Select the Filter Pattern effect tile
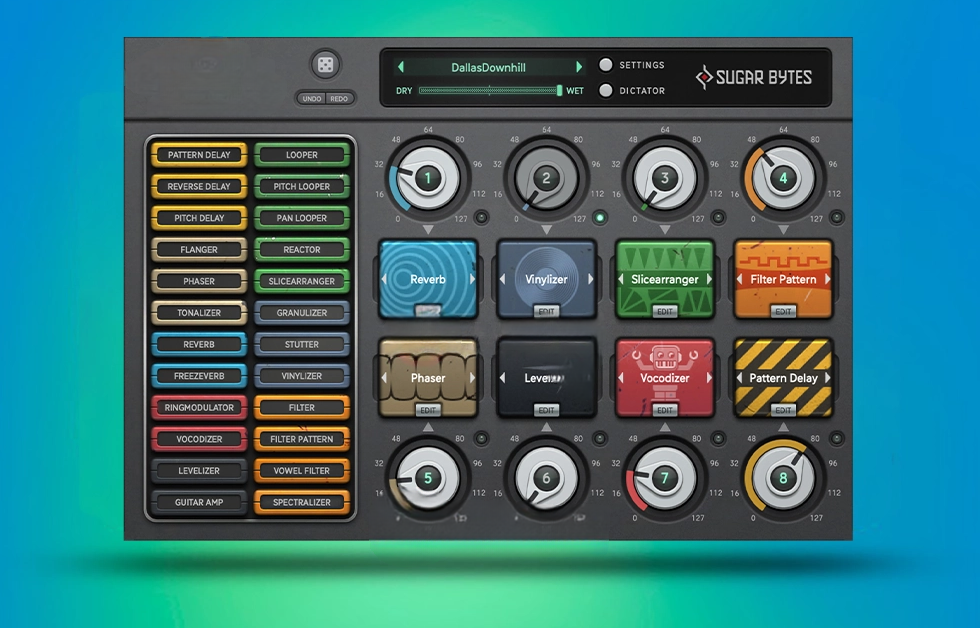The height and width of the screenshot is (628, 980). point(783,279)
